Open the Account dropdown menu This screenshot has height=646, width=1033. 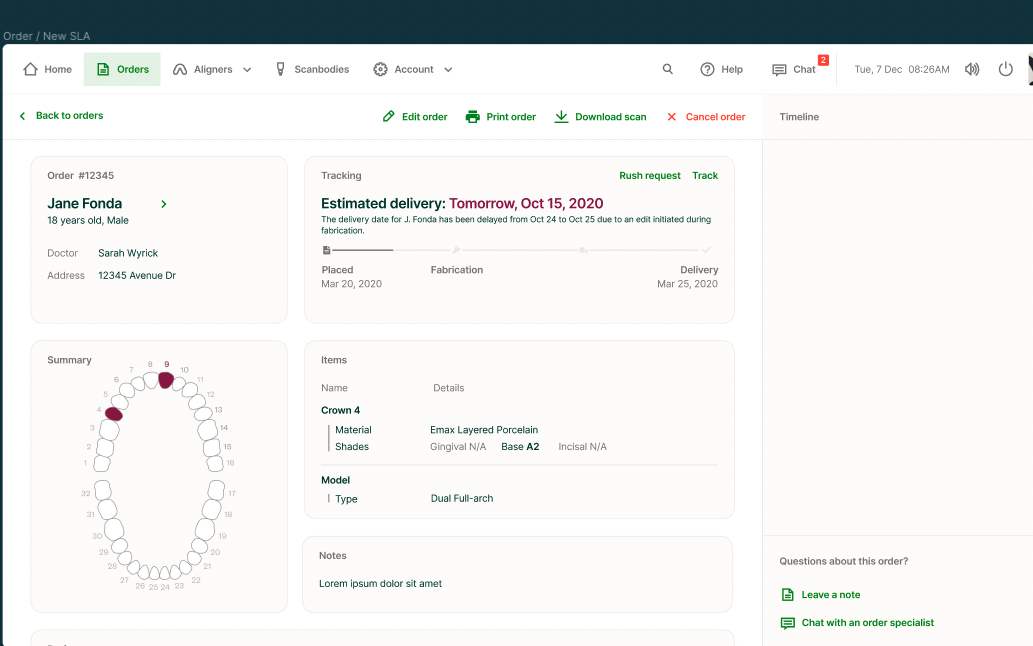[x=413, y=69]
